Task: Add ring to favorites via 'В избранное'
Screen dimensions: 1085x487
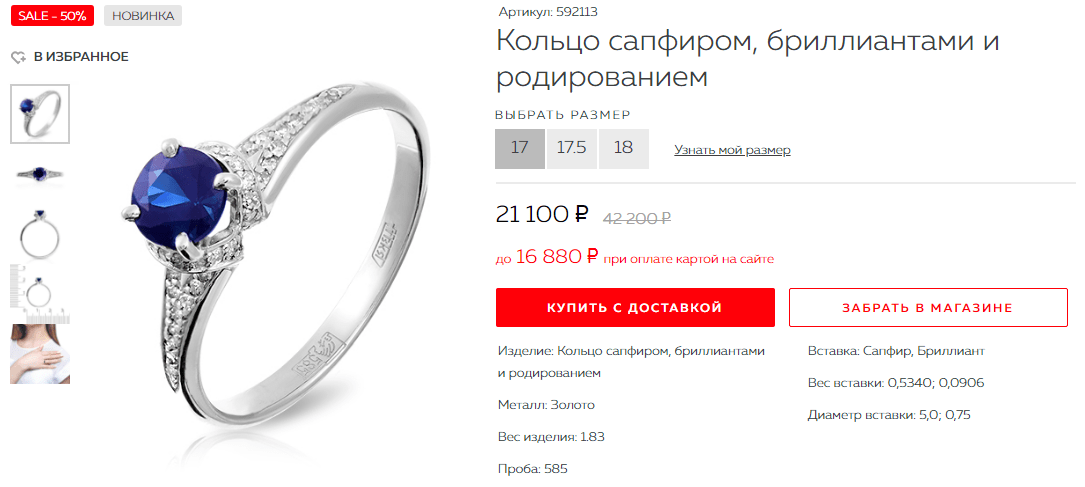Action: [81, 57]
